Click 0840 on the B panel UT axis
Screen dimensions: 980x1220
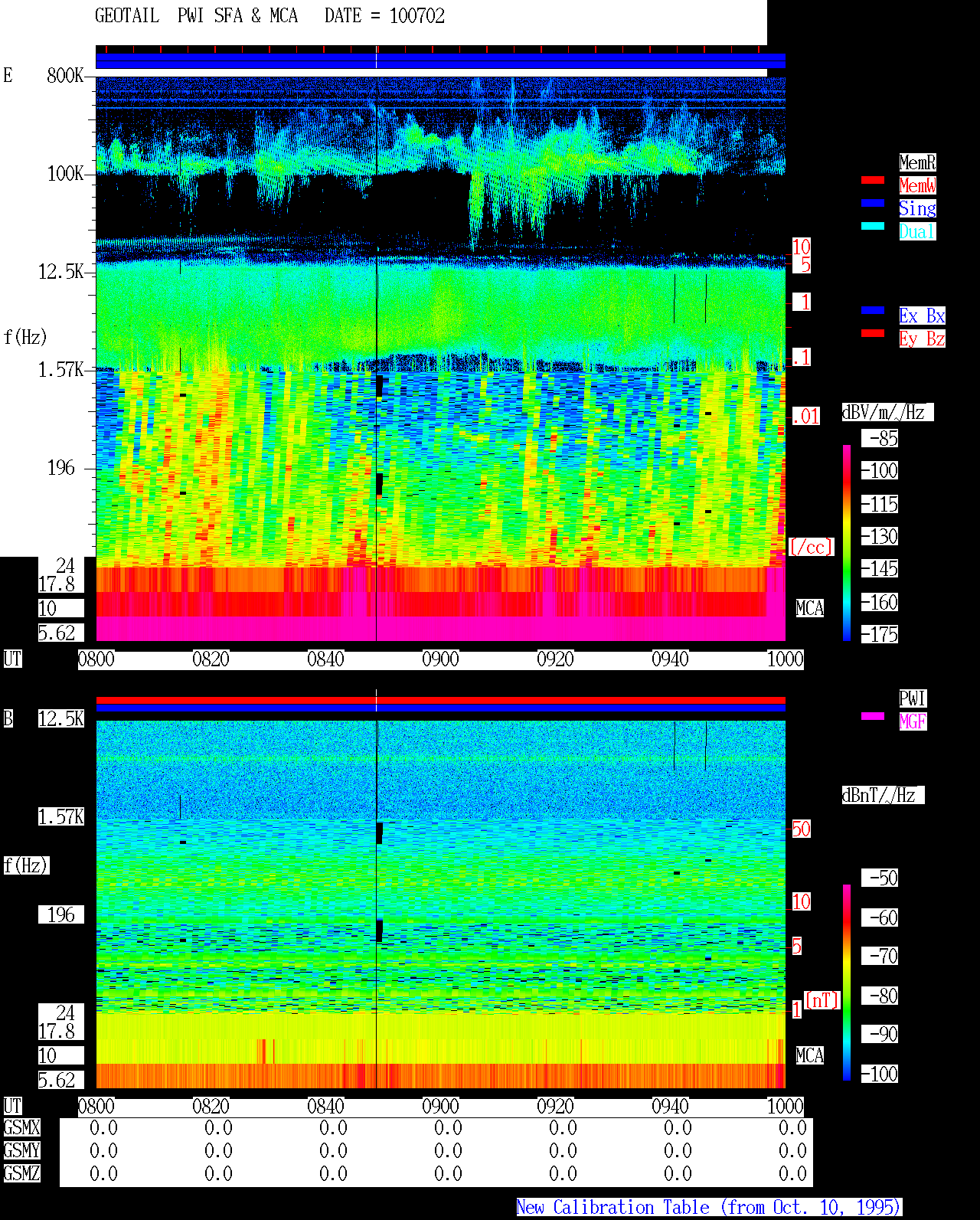pos(326,1106)
